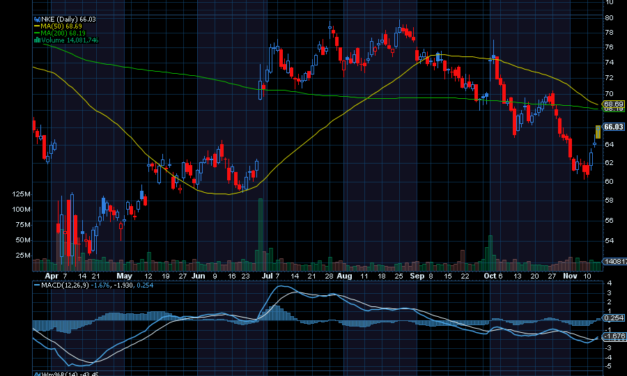627x376 pixels.
Task: Click the Nov 10 date label
Action: coord(587,276)
